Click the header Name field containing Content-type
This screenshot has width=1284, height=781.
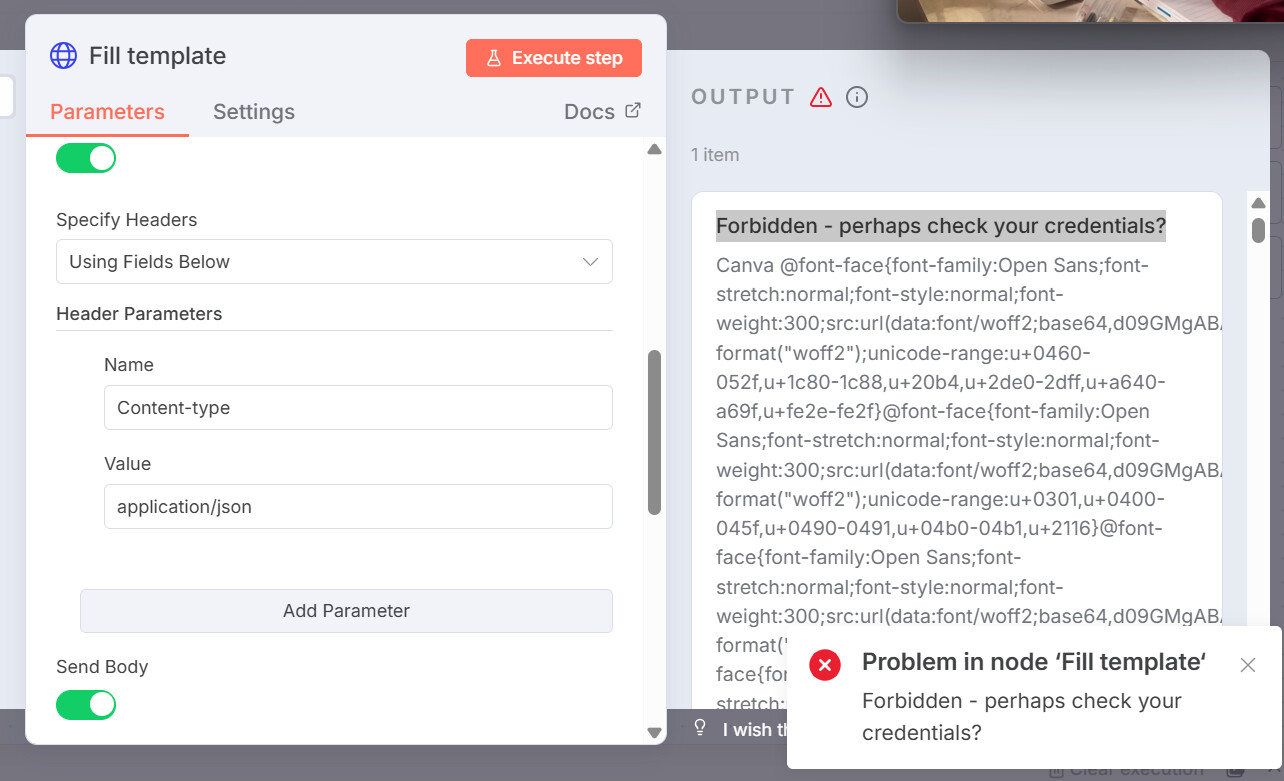pos(358,408)
